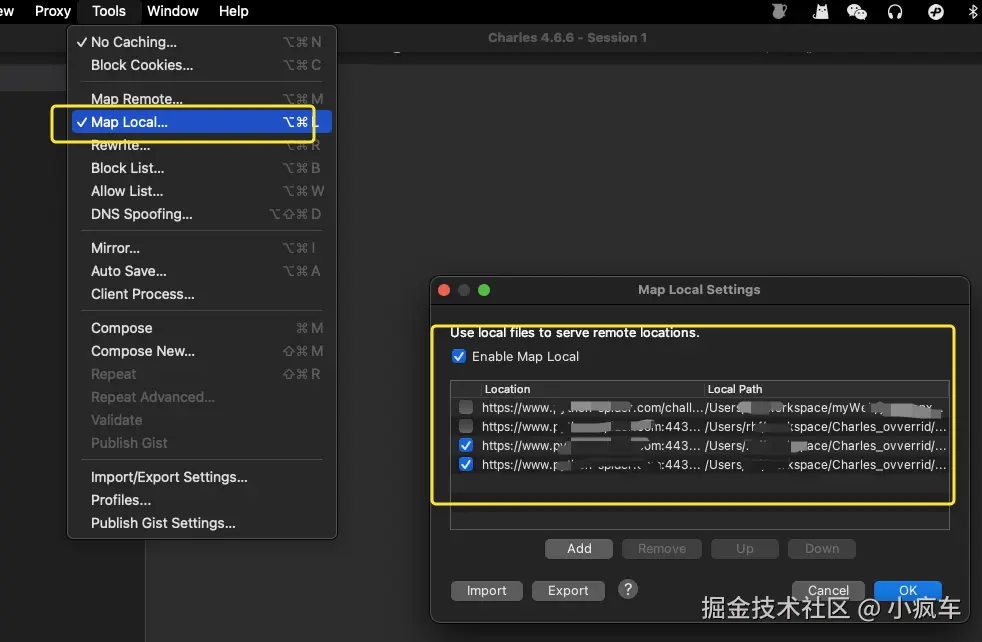Click the cat icon in menu bar
Viewport: 982px width, 642px height.
pyautogui.click(x=820, y=11)
